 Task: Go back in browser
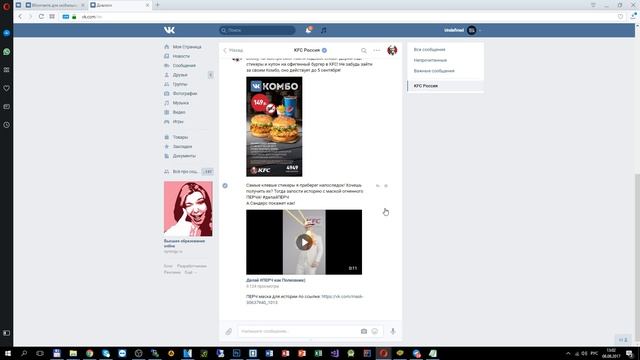click(20, 17)
